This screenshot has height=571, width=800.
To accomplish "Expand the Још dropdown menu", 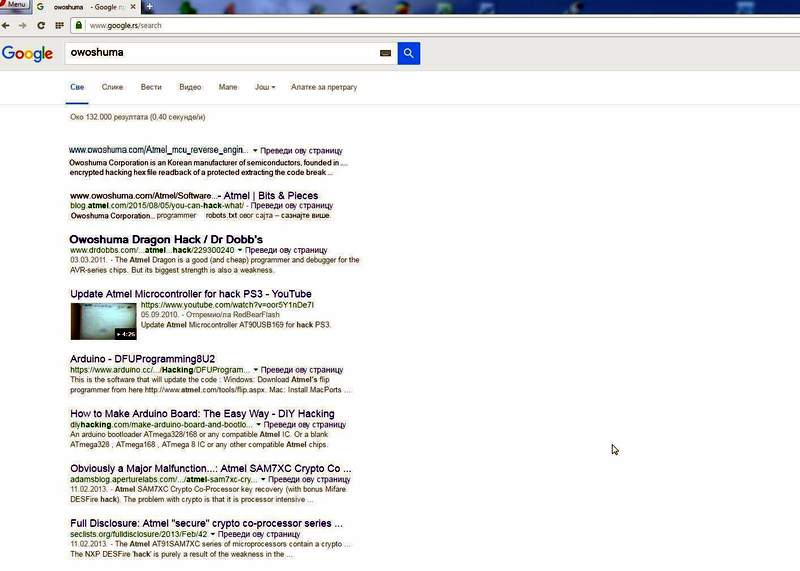I will click(265, 87).
